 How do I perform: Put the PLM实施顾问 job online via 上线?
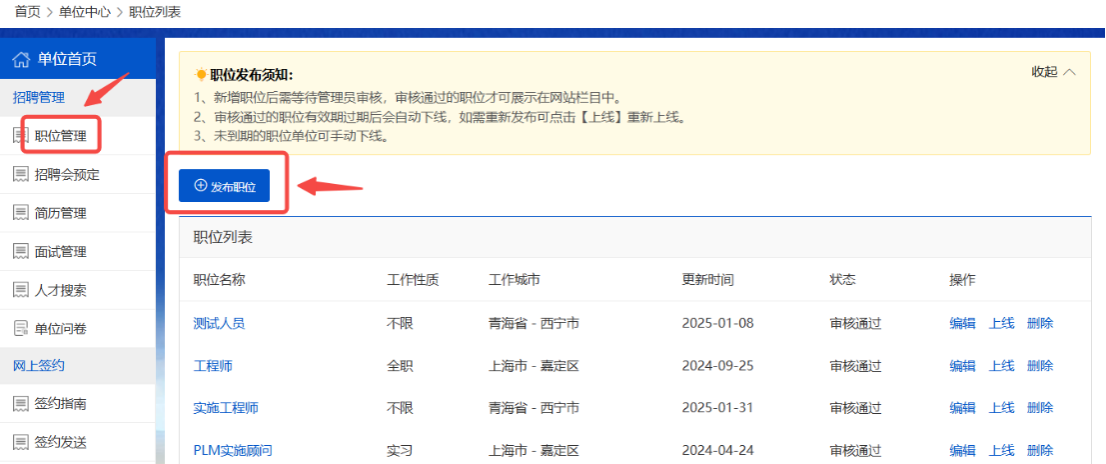(x=1001, y=450)
